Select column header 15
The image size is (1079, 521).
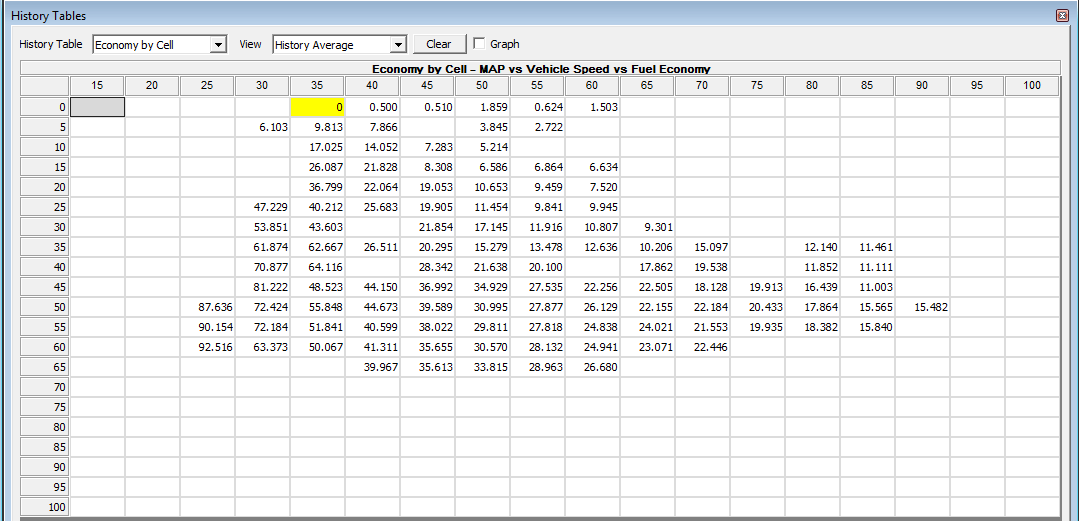(x=97, y=86)
